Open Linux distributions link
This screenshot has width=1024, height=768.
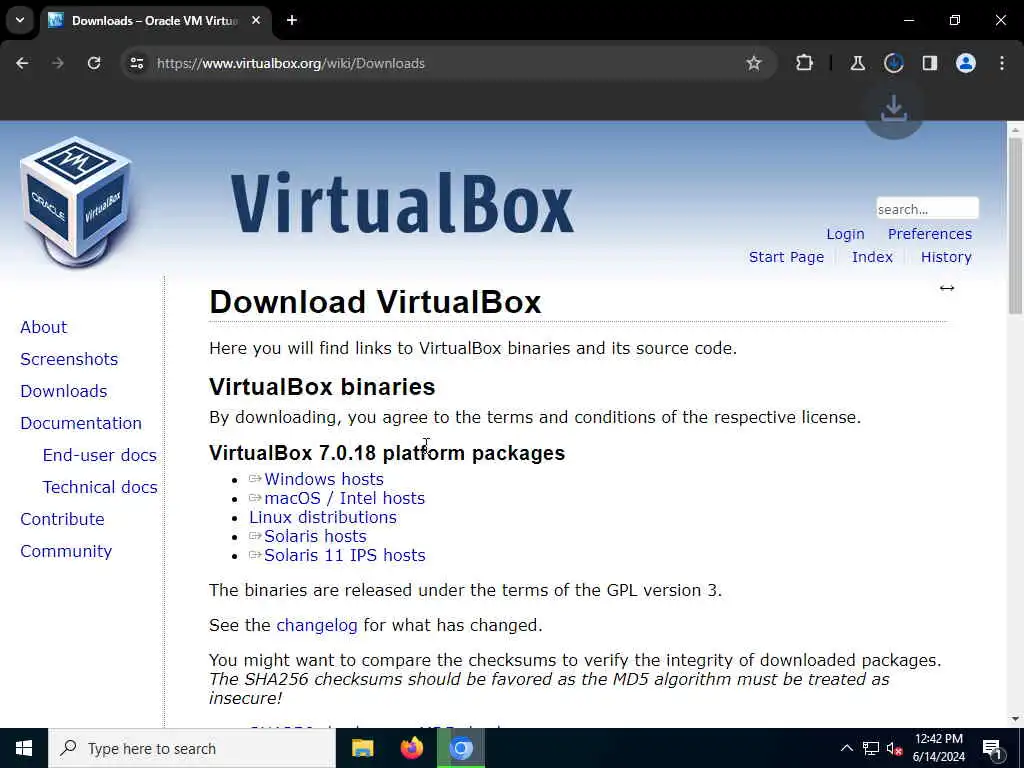[323, 517]
